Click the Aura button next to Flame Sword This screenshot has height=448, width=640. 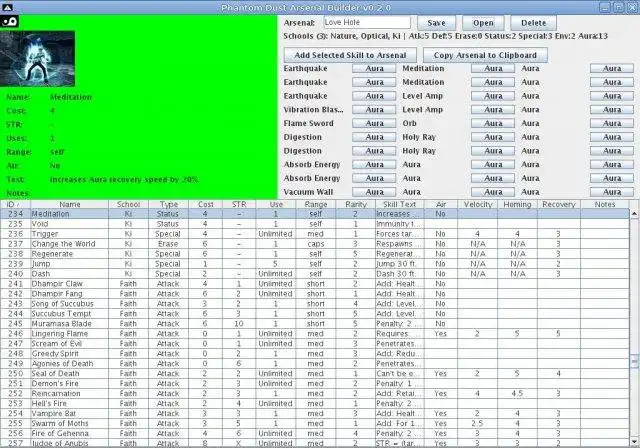click(x=374, y=123)
